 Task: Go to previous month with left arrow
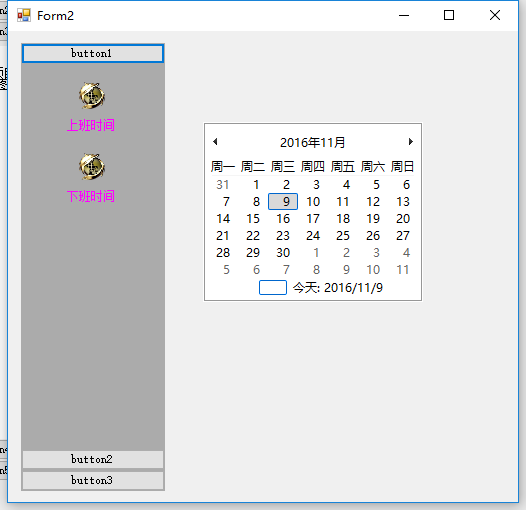pyautogui.click(x=215, y=142)
